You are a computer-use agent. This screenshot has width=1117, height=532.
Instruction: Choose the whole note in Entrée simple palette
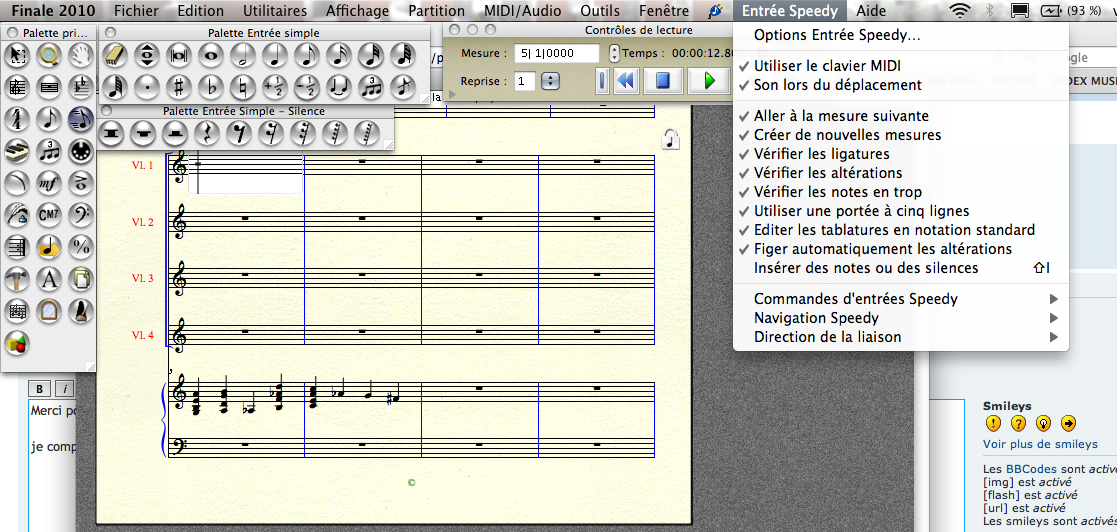click(211, 54)
